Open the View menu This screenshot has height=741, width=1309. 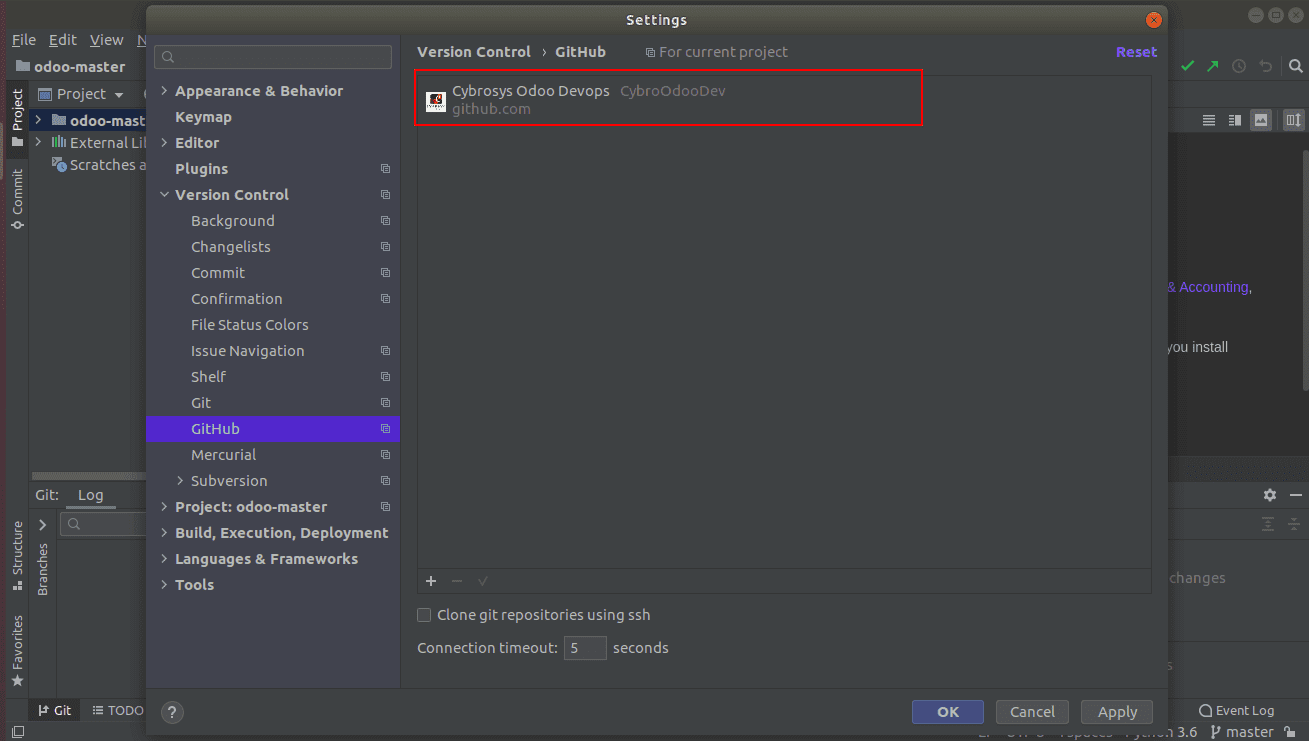click(107, 40)
